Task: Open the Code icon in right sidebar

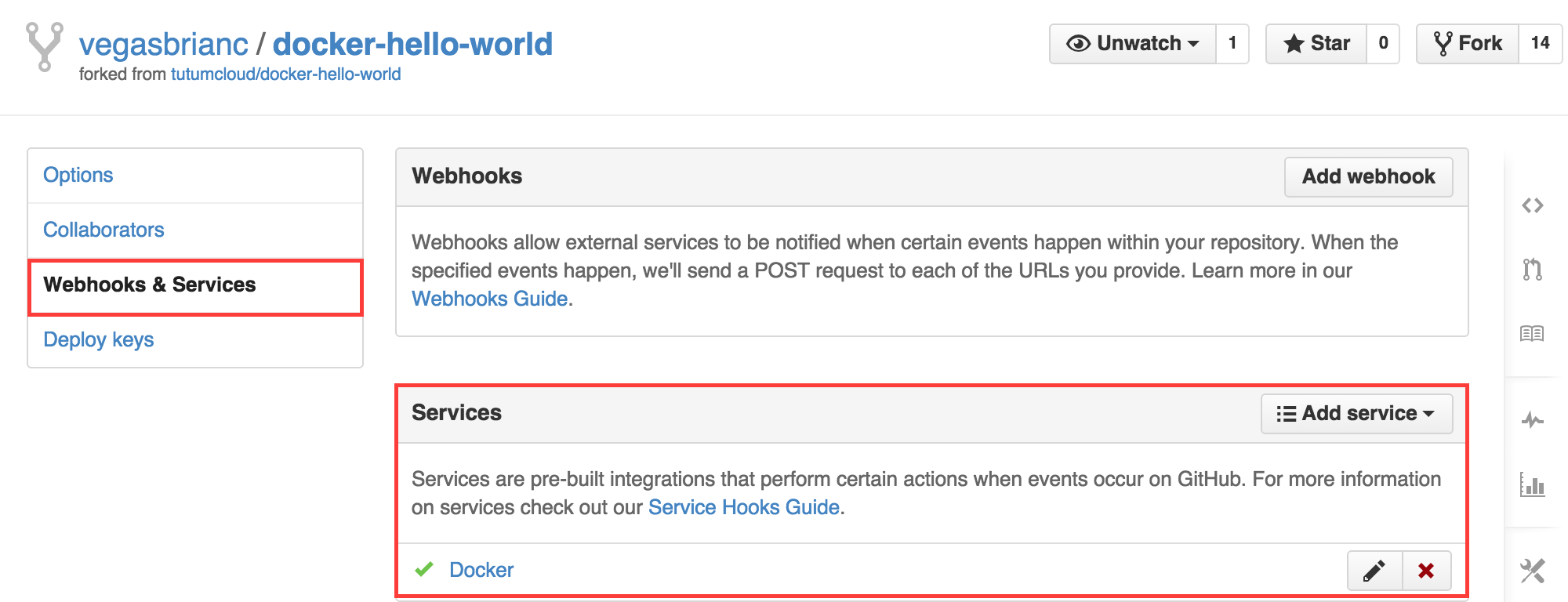Action: [1532, 205]
